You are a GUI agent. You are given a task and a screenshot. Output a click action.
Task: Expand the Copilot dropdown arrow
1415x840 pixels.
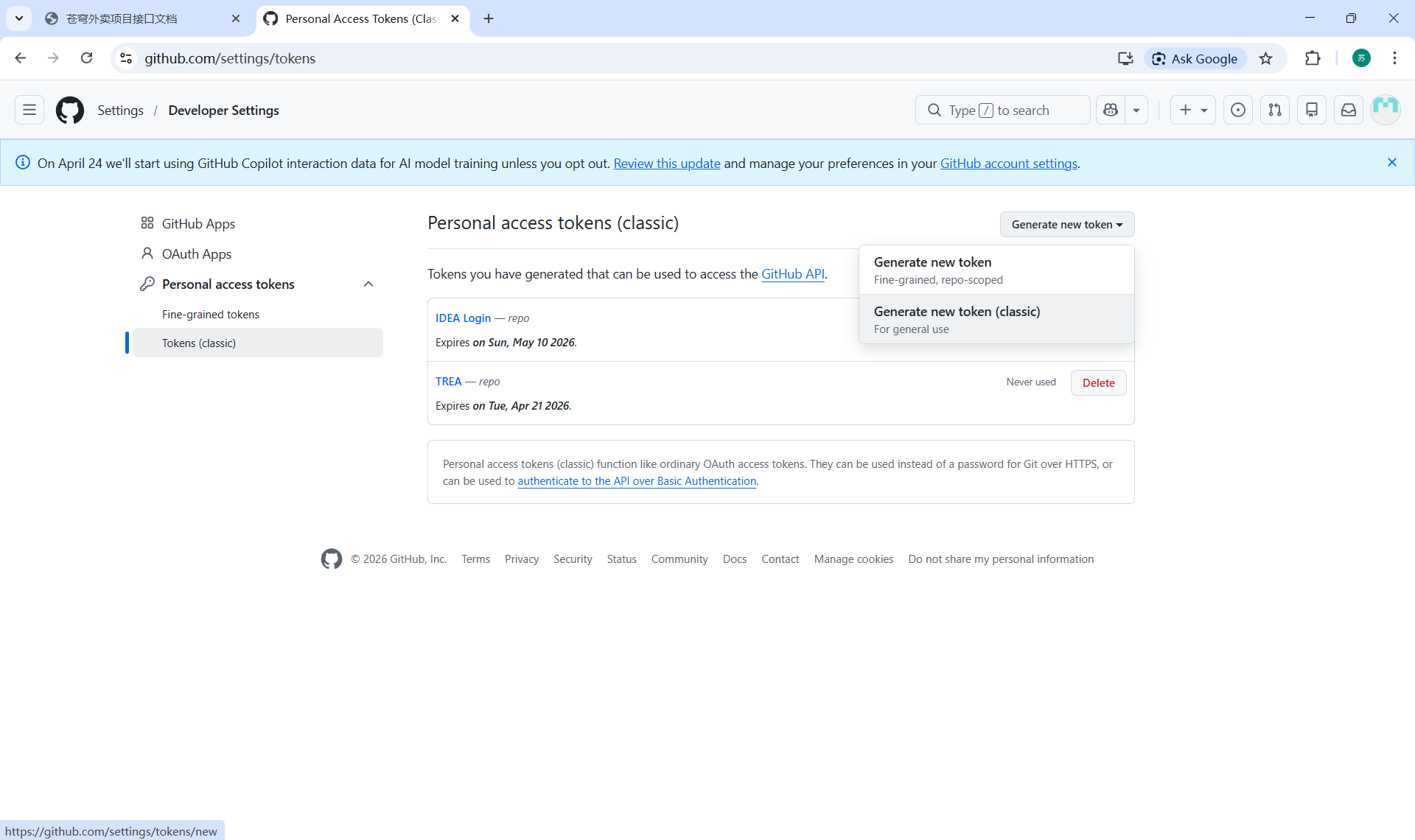coord(1136,110)
